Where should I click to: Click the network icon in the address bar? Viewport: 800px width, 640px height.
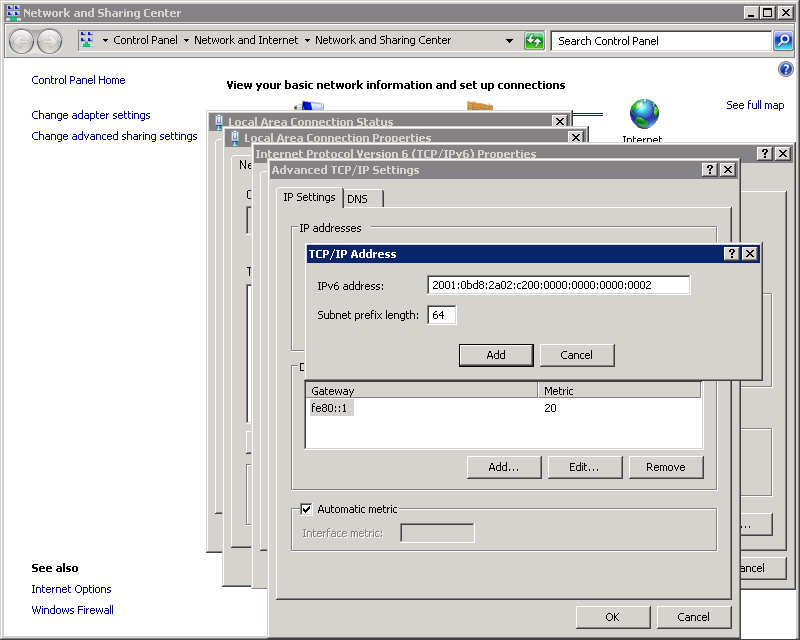point(86,41)
